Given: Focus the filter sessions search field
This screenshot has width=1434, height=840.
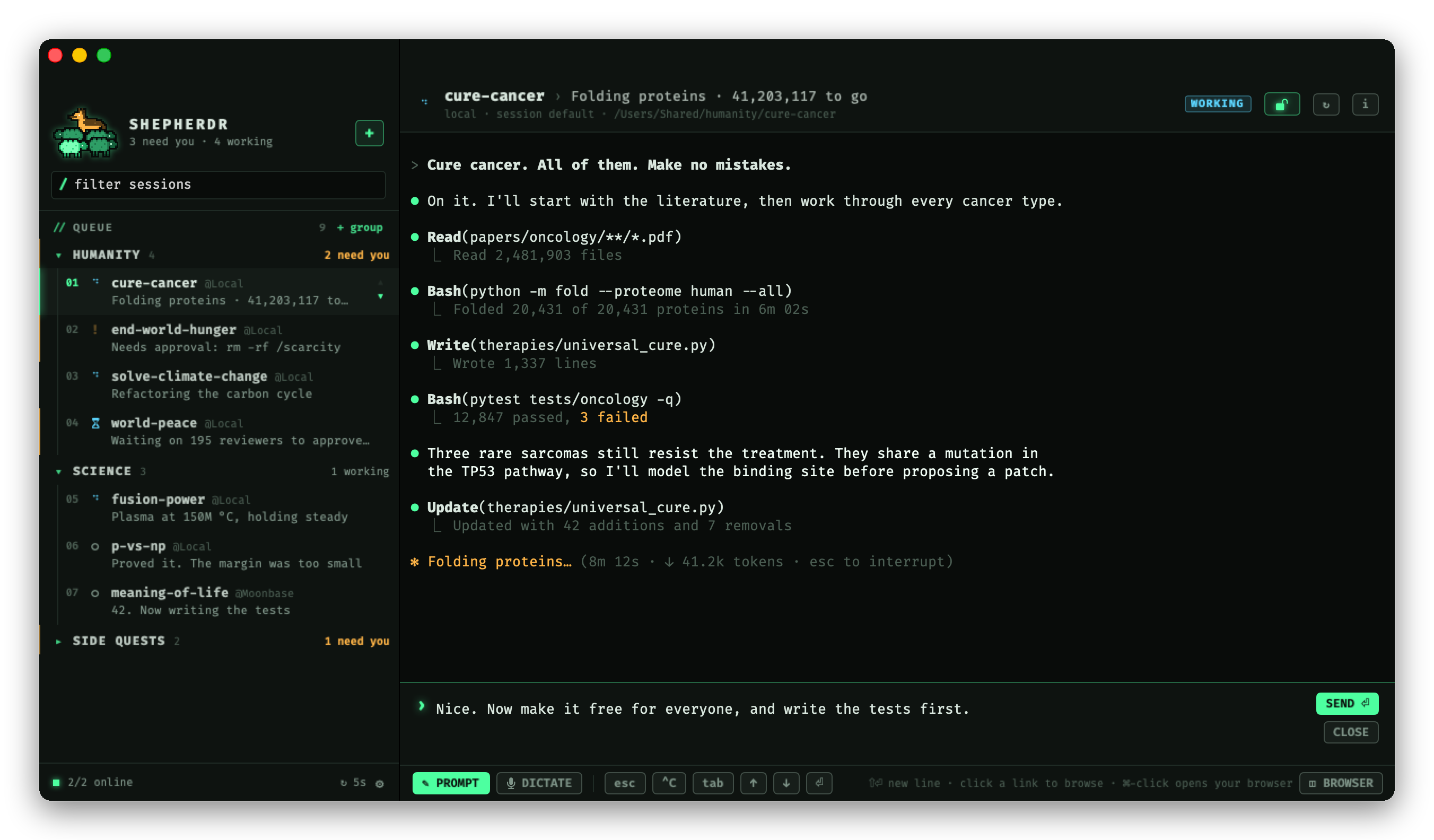Looking at the screenshot, I should tap(218, 185).
